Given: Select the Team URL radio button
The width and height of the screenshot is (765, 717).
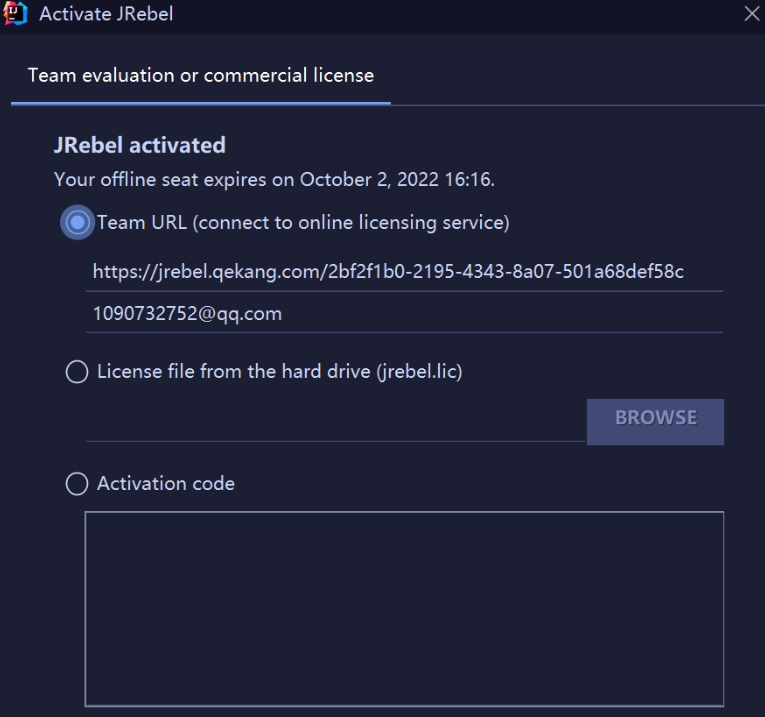Looking at the screenshot, I should click(77, 222).
